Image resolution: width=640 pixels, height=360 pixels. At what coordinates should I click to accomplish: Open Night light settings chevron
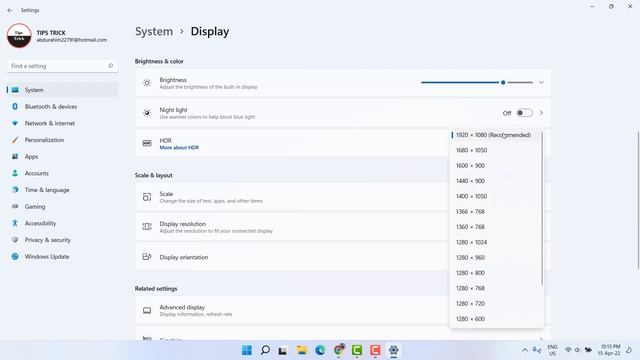(541, 113)
